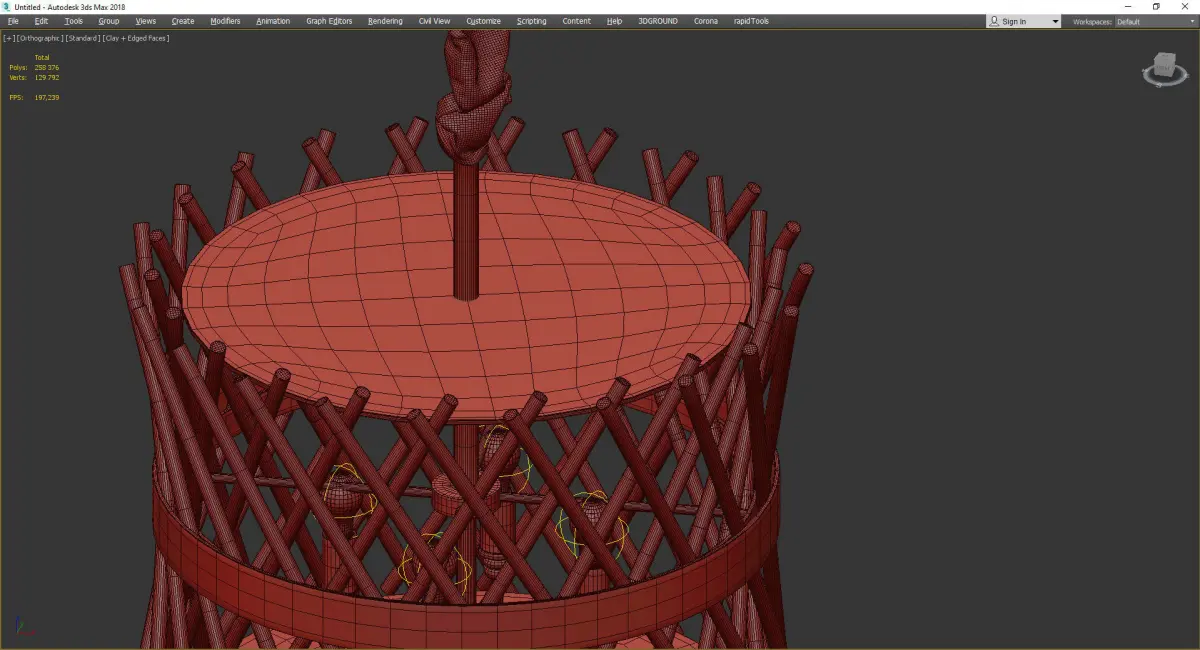The image size is (1200, 650).
Task: Click the Polys statistic value text
Action: pos(46,67)
